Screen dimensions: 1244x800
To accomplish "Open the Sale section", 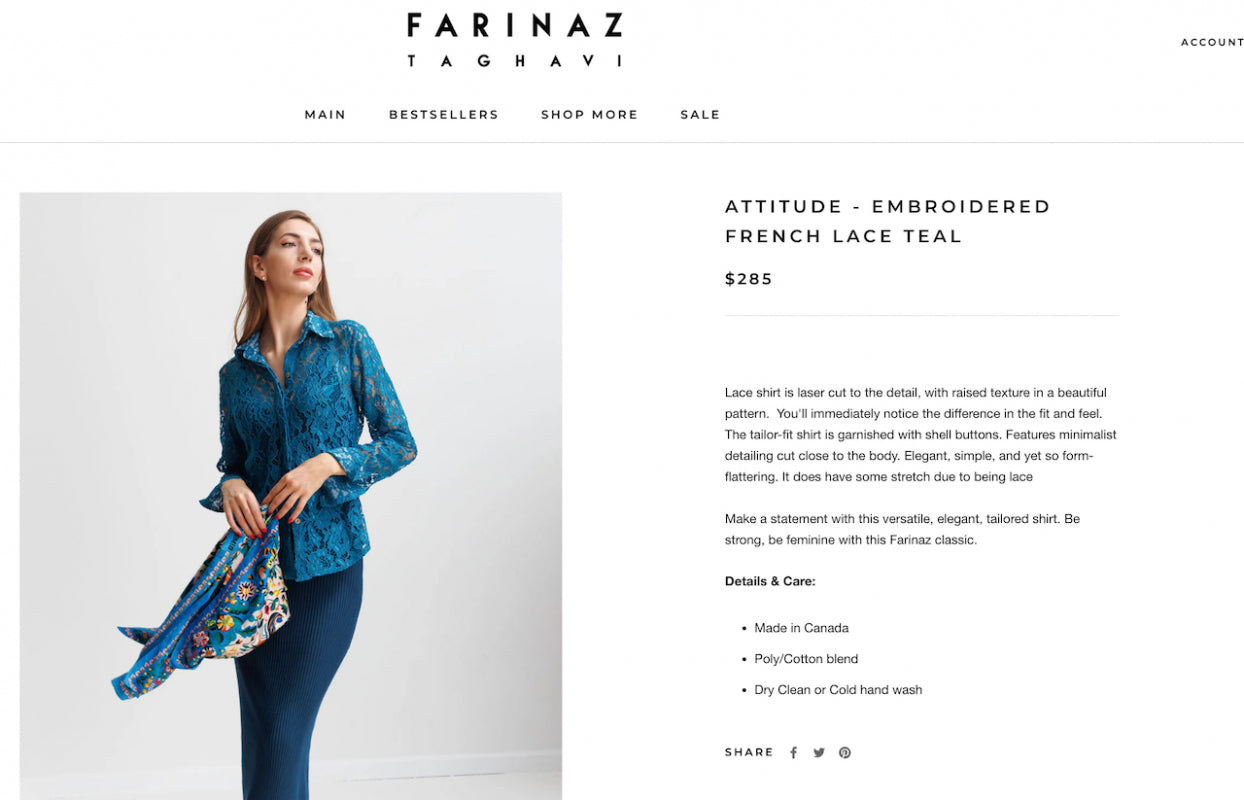I will (x=700, y=114).
